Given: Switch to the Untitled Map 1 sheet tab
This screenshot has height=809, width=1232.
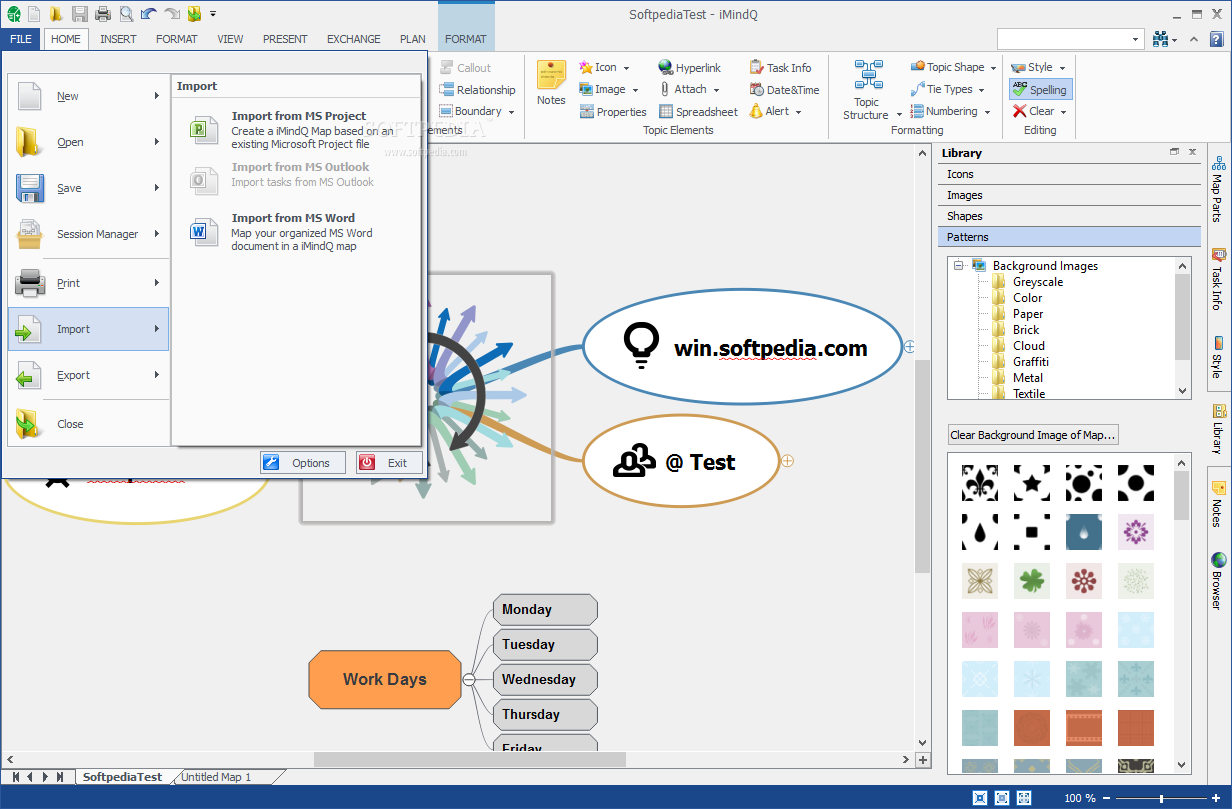Looking at the screenshot, I should [216, 777].
